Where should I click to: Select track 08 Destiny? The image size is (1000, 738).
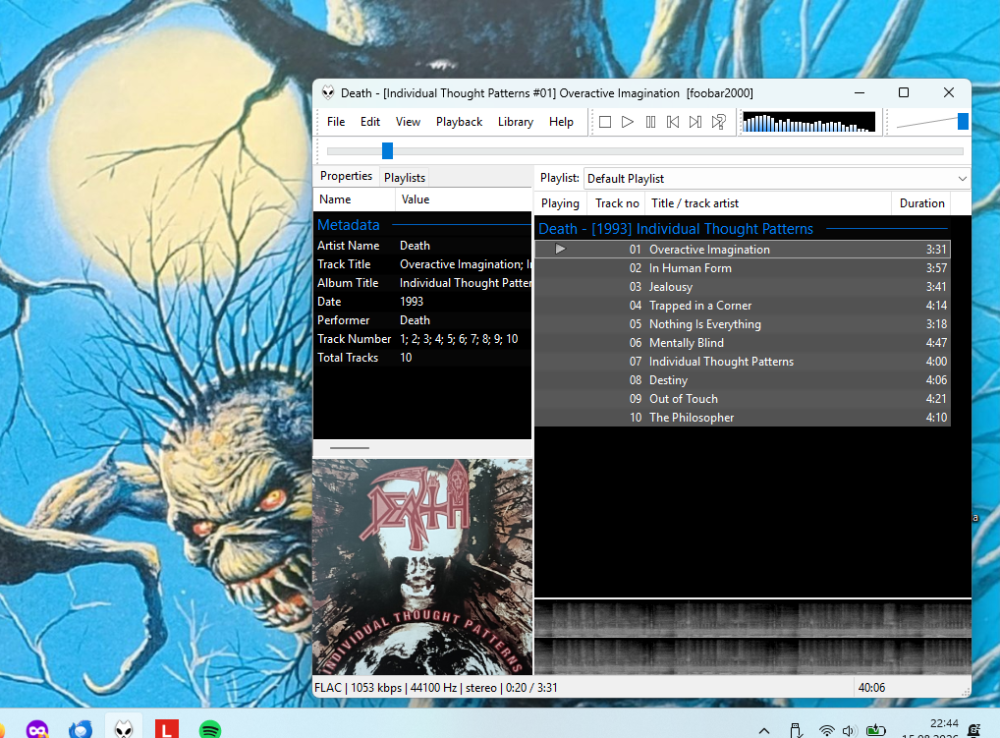click(x=742, y=380)
